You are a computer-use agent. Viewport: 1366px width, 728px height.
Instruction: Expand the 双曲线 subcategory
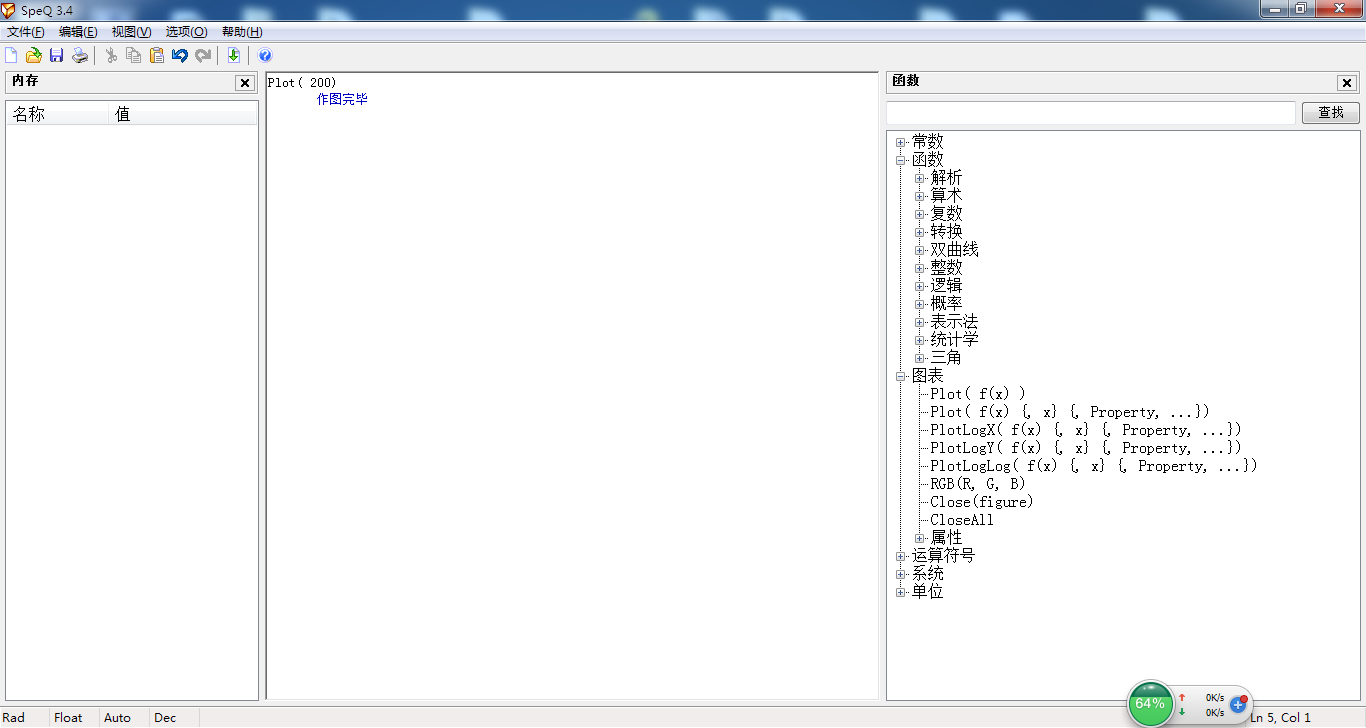point(921,250)
